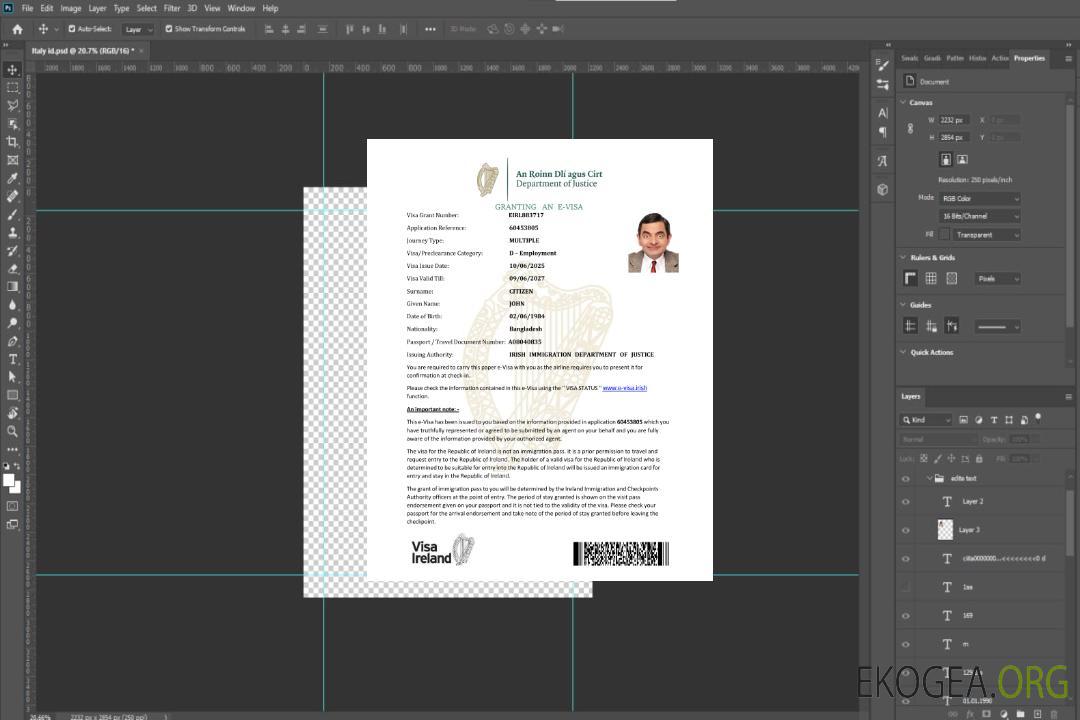
Task: Hide Layer 3 with its eye icon
Action: pyautogui.click(x=906, y=531)
